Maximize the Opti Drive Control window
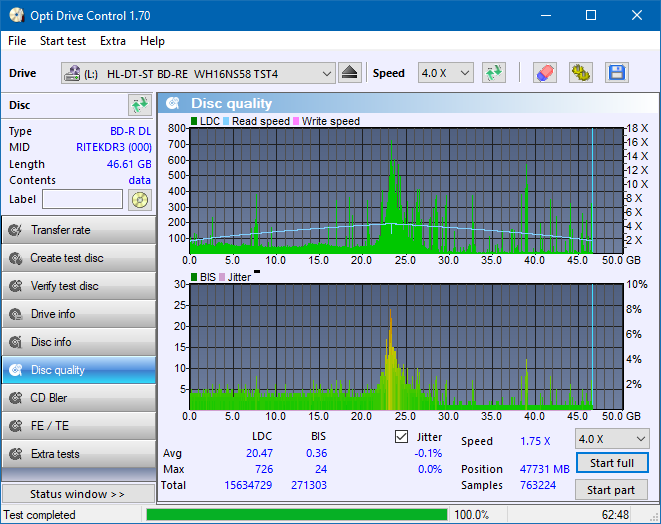Viewport: 661px width, 524px height. [x=591, y=15]
